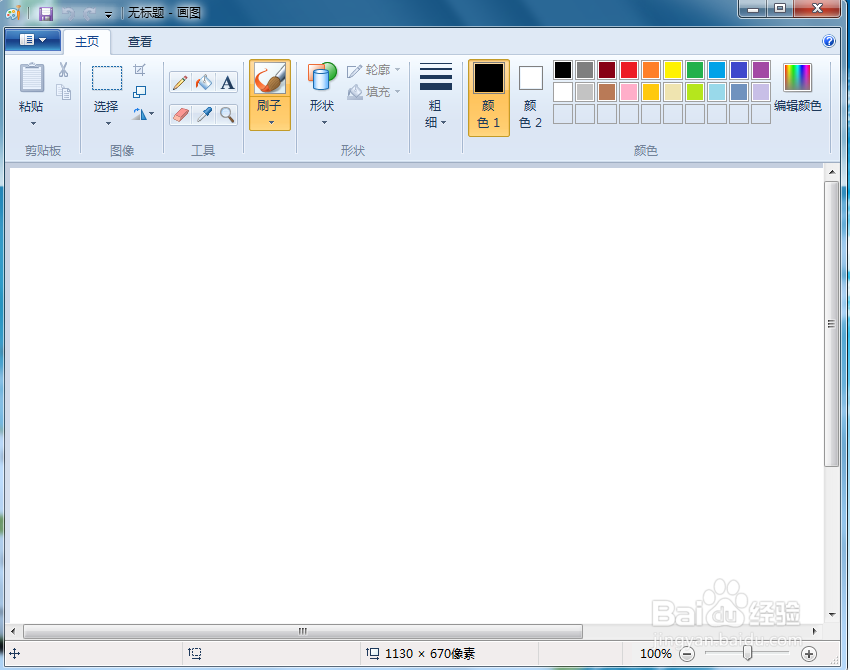Pick the indigo blue color swatch
The image size is (850, 670).
(738, 70)
